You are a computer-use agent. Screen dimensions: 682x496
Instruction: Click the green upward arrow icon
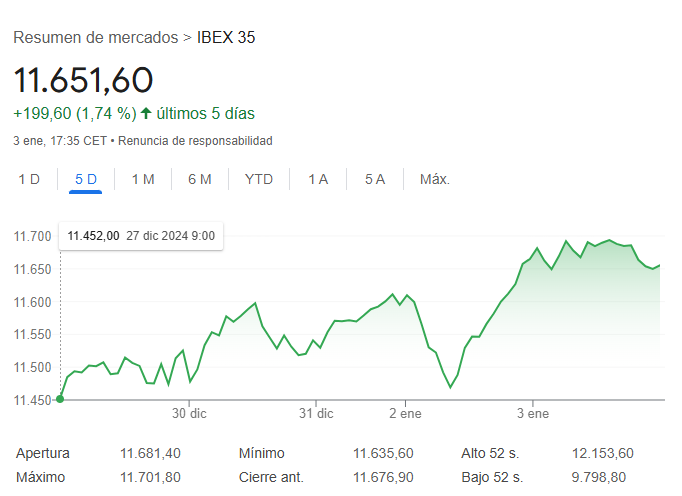(x=146, y=113)
